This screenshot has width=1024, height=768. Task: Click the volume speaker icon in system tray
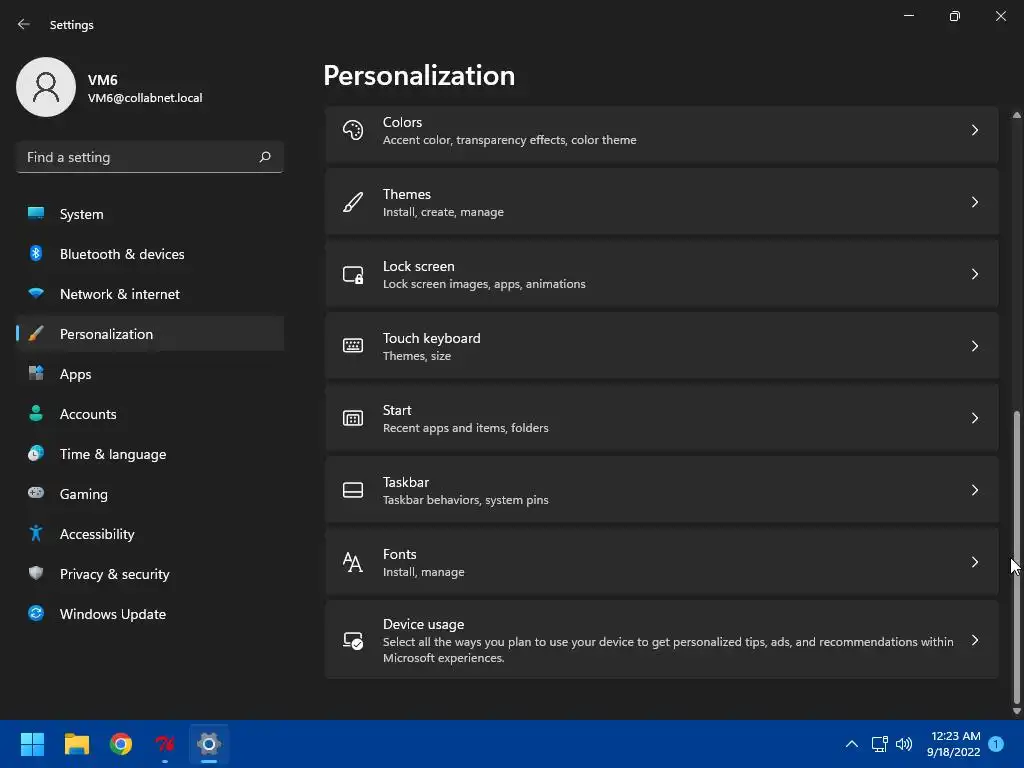[x=904, y=744]
